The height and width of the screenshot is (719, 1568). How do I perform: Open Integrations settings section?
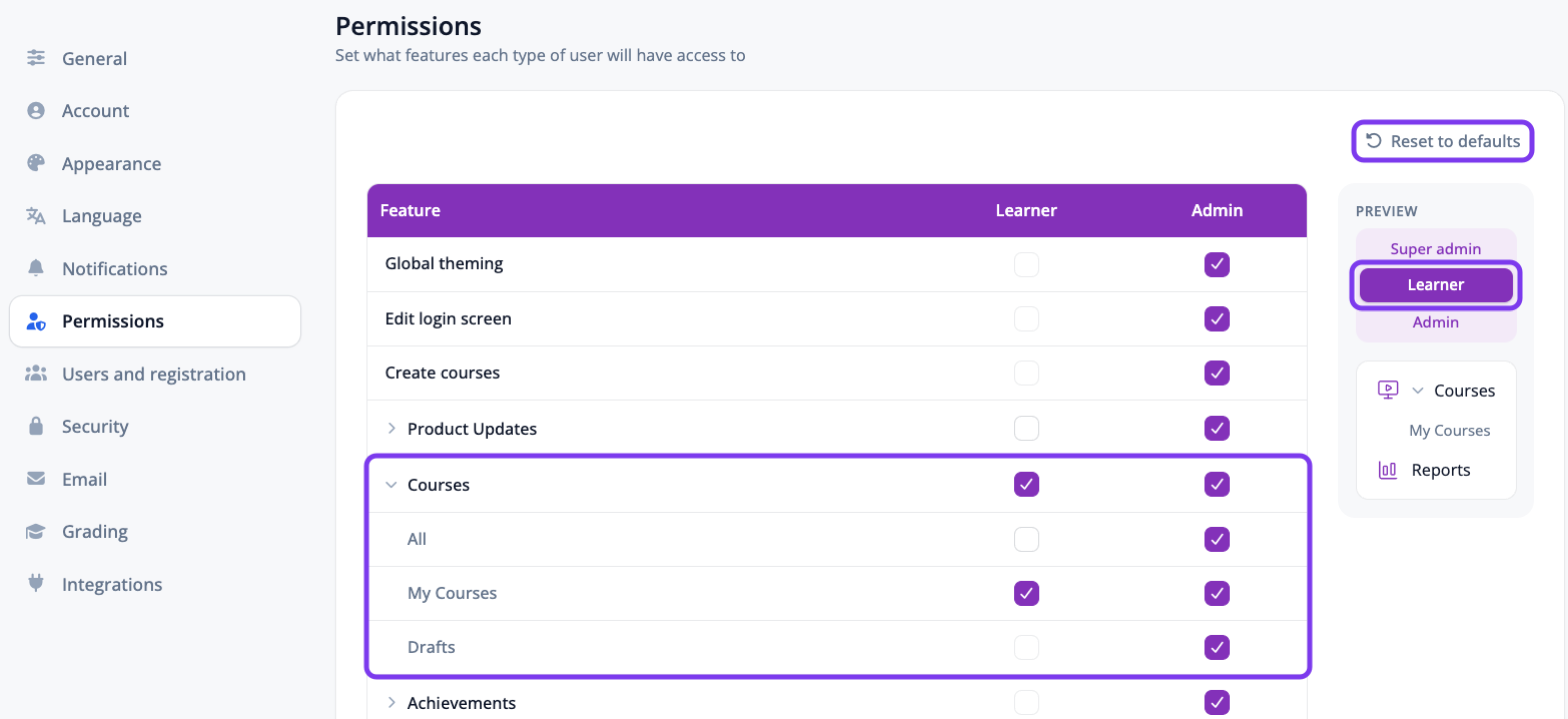tap(155, 584)
